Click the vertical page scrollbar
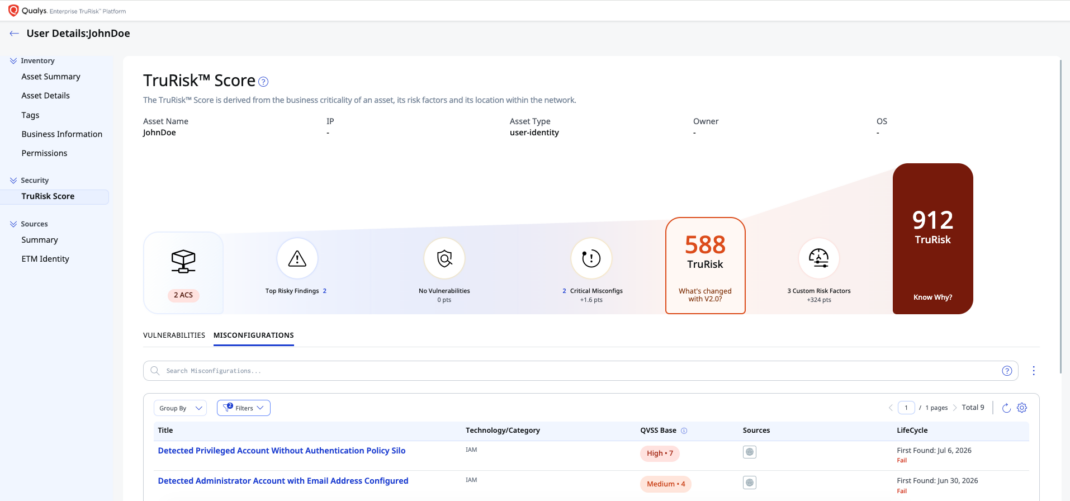 coord(1062,215)
